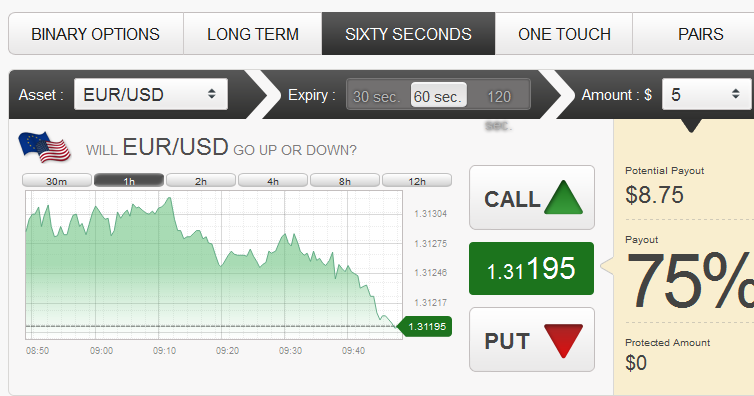Click the 1h chart range button
The height and width of the screenshot is (396, 754).
[129, 181]
